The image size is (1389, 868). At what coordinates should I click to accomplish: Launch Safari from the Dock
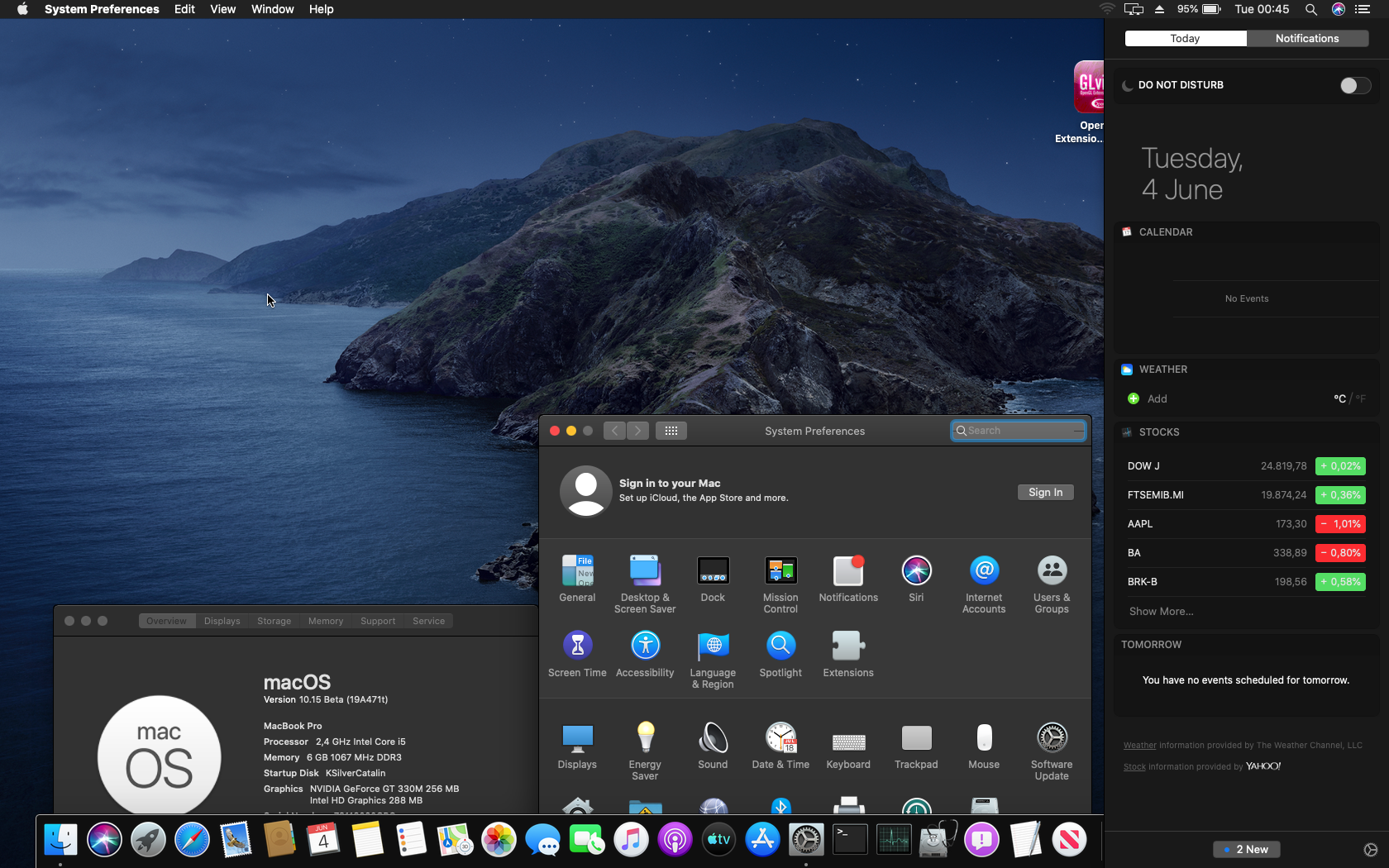point(192,840)
